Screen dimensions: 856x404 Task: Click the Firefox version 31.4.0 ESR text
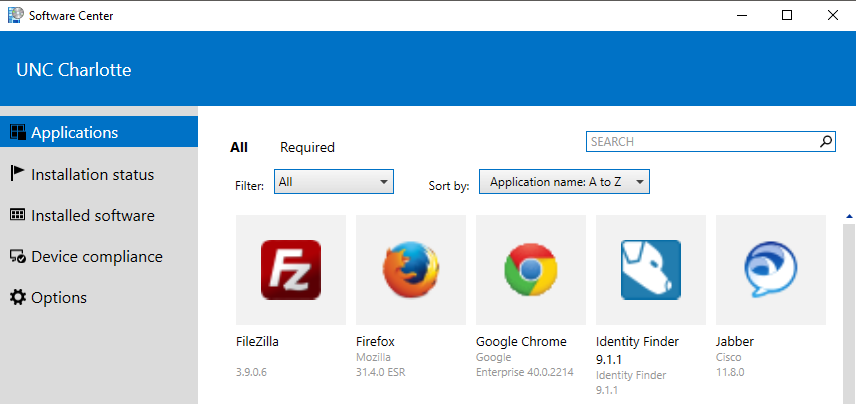(x=381, y=373)
